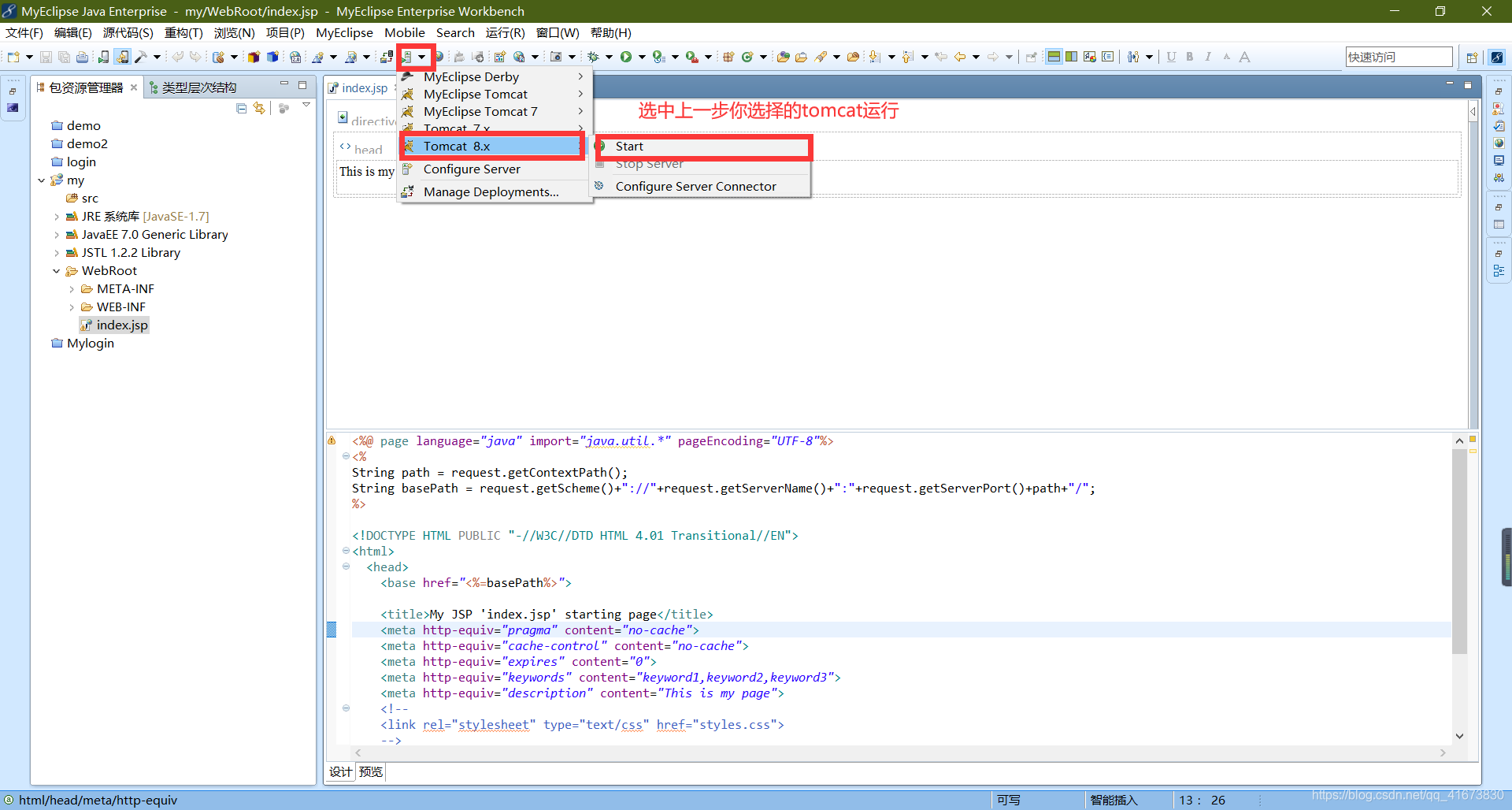
Task: Select the MyEclipse Java Enterprise perspective icon
Action: pyautogui.click(x=1497, y=57)
